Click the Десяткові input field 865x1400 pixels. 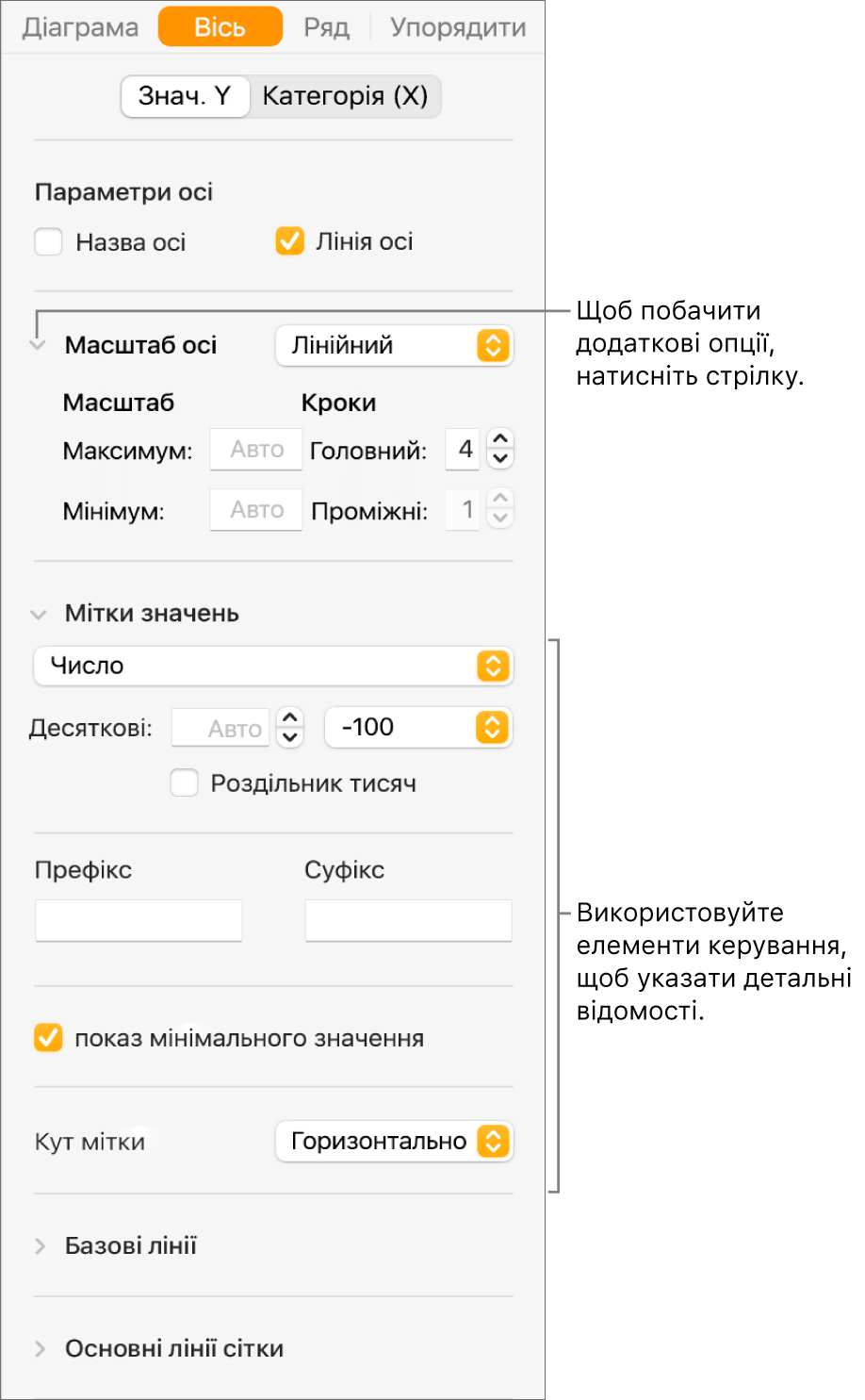point(220,728)
